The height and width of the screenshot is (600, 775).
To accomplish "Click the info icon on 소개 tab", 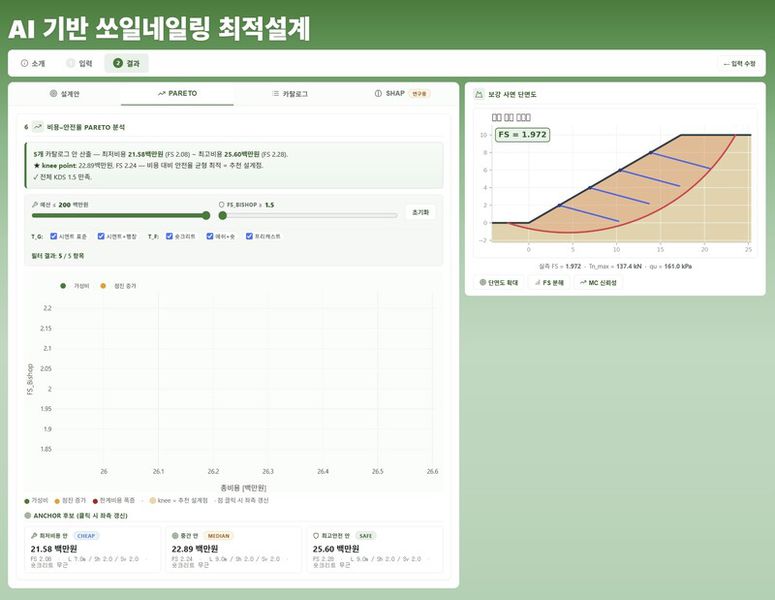I will click(x=24, y=63).
